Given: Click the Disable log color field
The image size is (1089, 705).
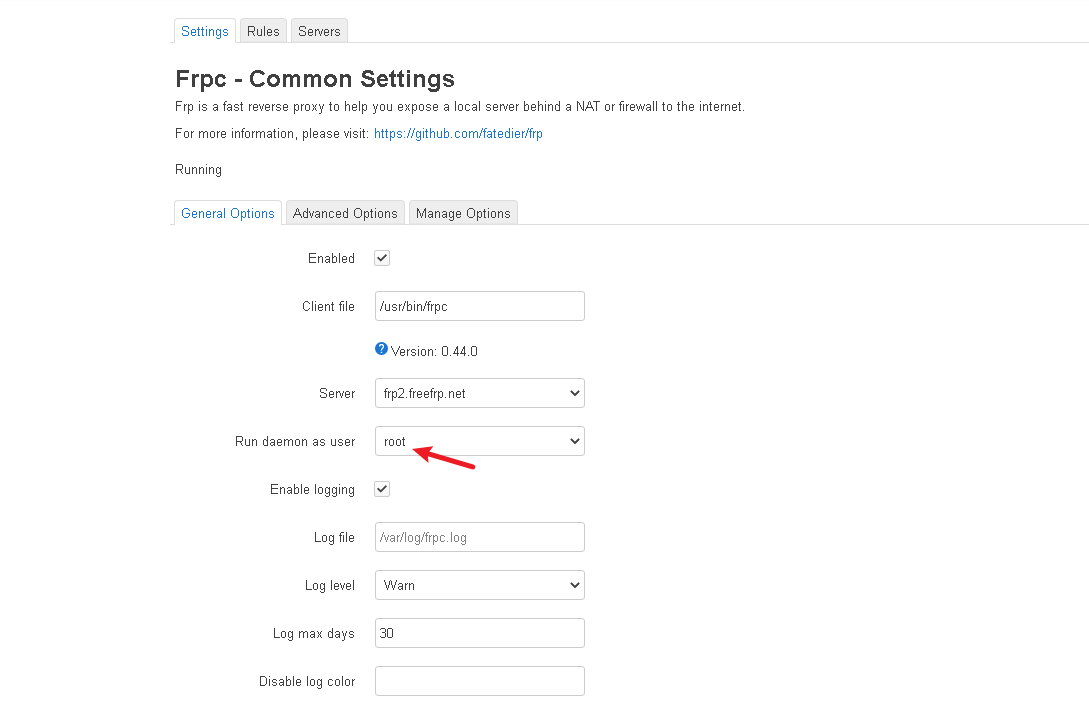Looking at the screenshot, I should click(479, 681).
